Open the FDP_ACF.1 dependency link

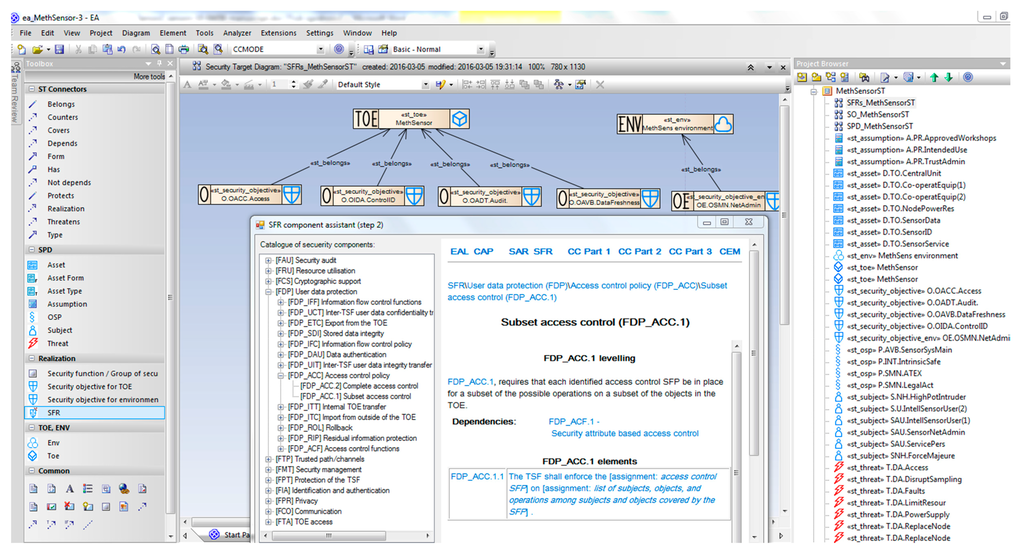tap(573, 422)
